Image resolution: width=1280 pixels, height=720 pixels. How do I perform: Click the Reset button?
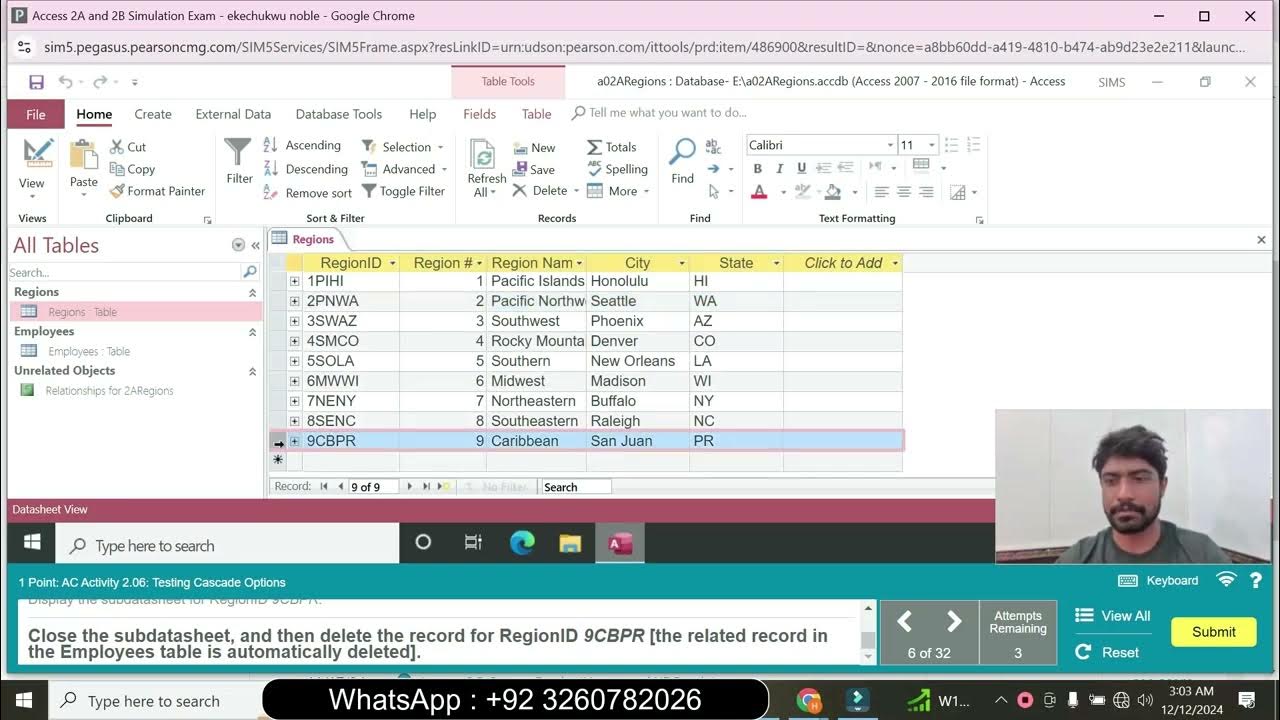1107,652
